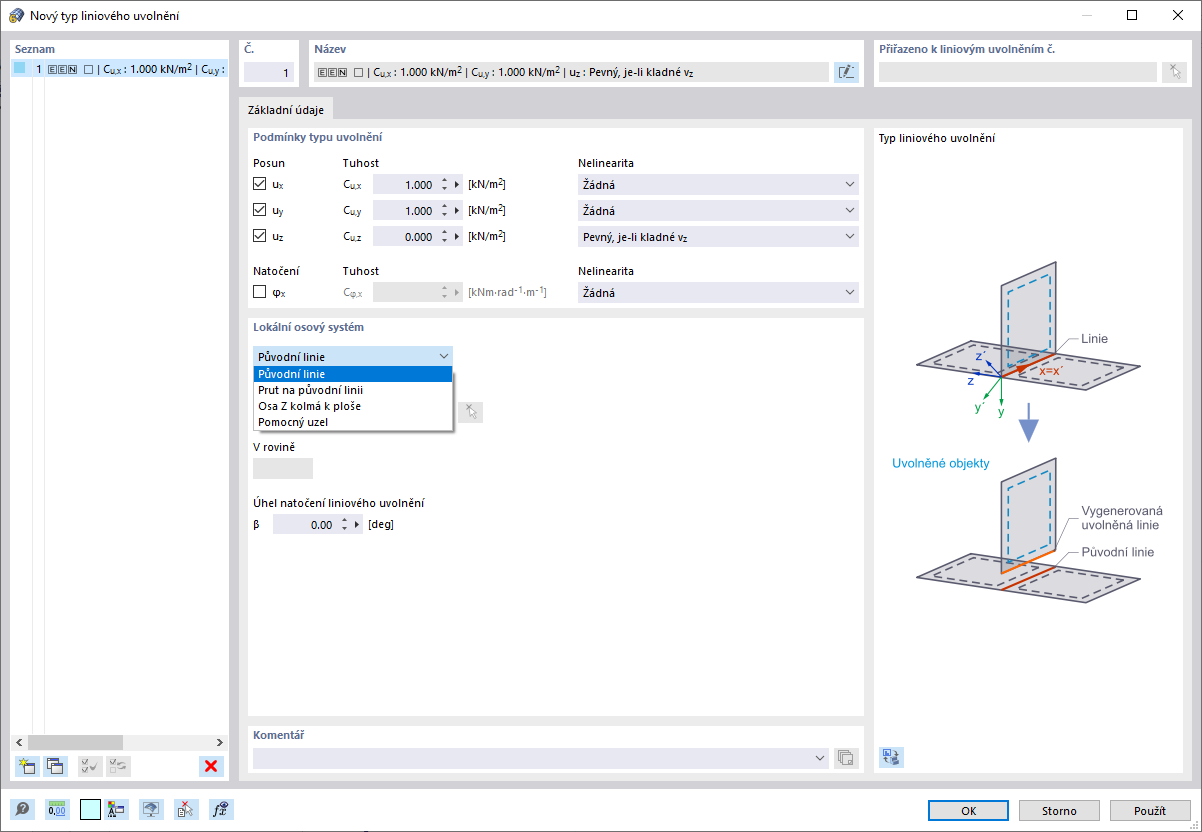Click the Seznam horizontal scrollbar thumb
This screenshot has width=1202, height=832.
tap(75, 742)
